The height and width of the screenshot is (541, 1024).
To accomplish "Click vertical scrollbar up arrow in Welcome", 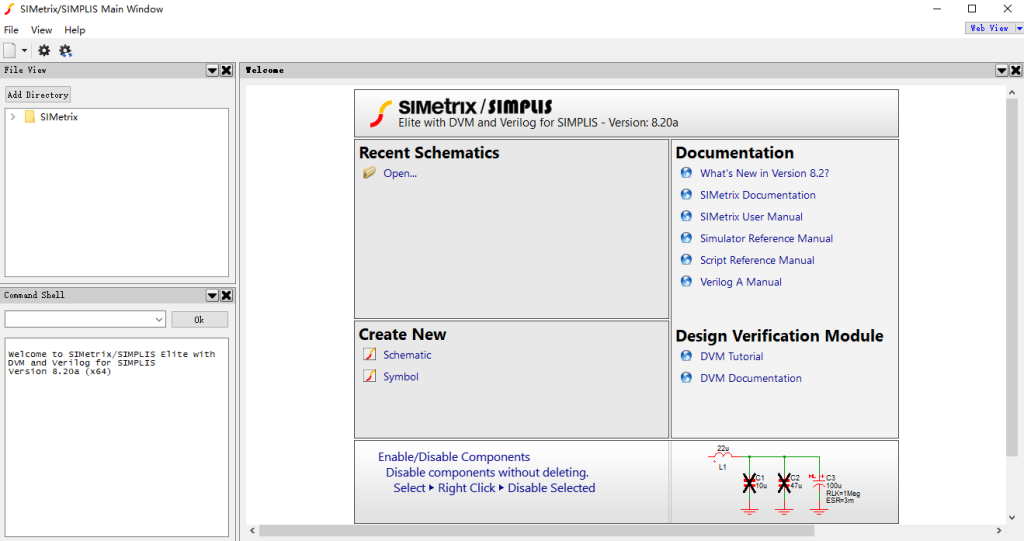I will pos(1012,93).
